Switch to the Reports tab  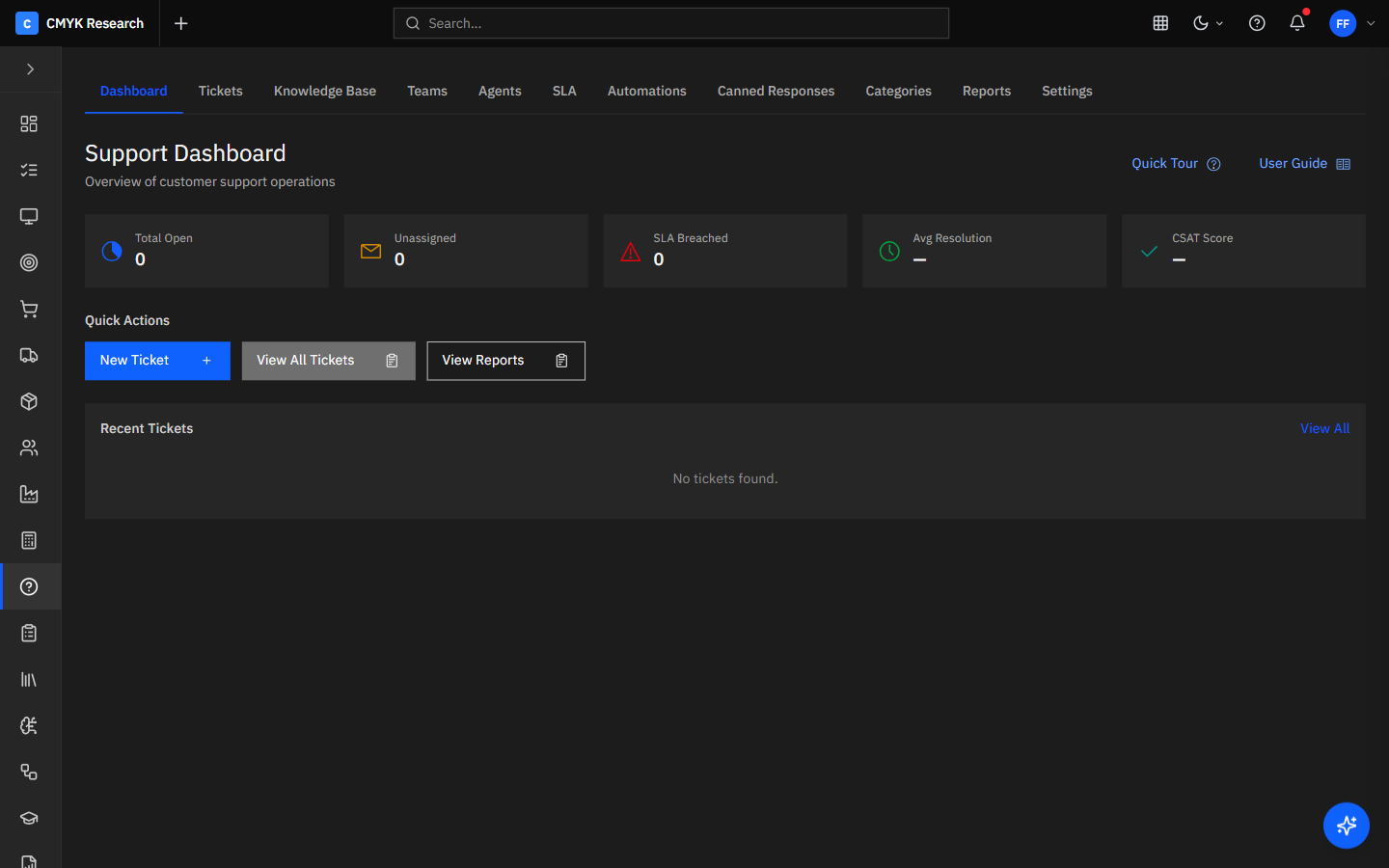point(987,91)
